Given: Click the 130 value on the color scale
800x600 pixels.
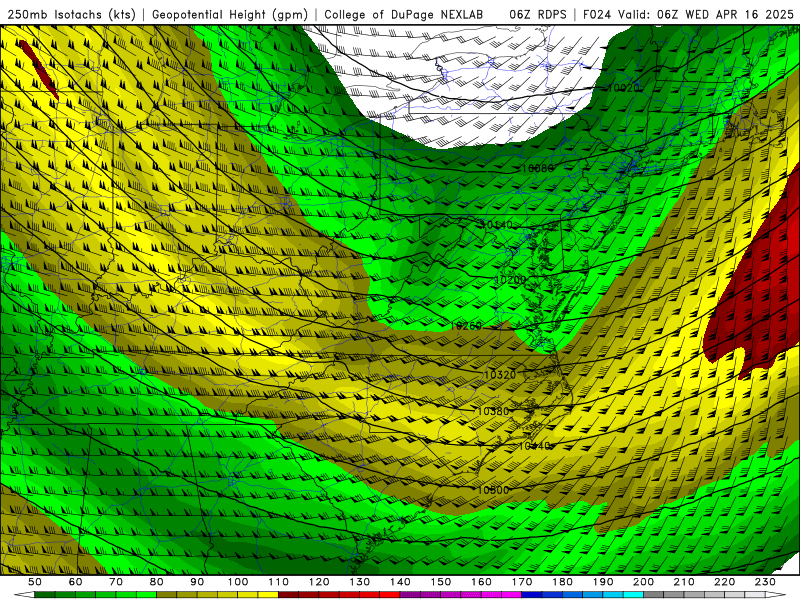Looking at the screenshot, I should (x=359, y=582).
